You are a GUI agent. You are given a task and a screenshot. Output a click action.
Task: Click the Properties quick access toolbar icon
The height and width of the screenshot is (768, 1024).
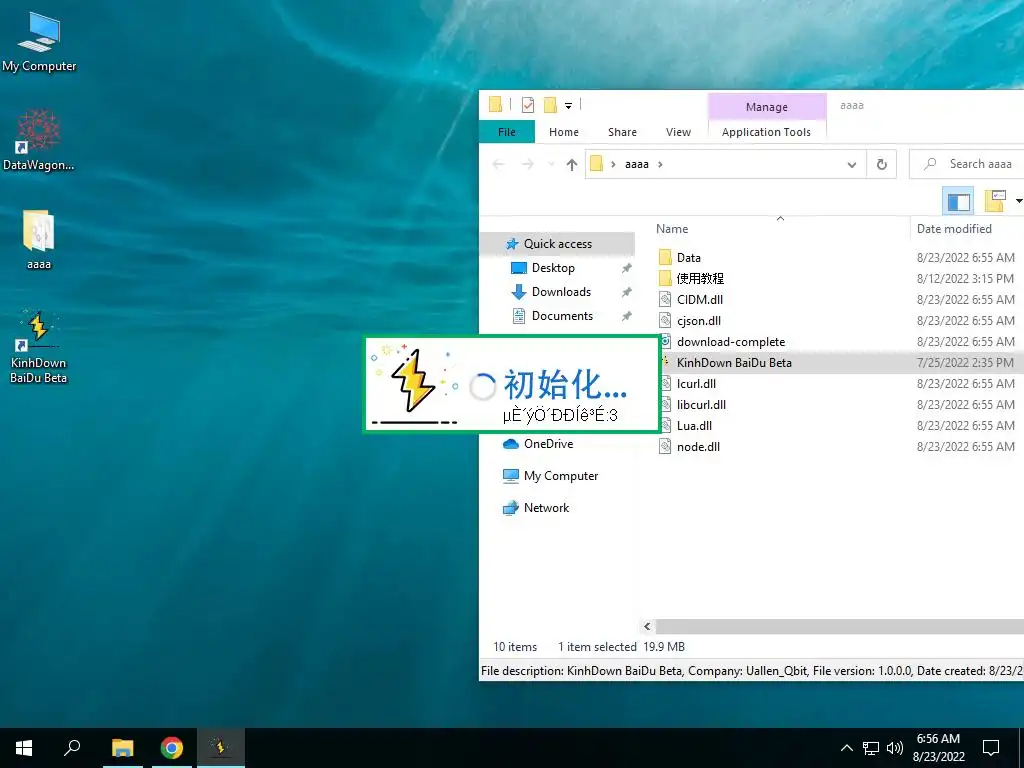pos(528,104)
